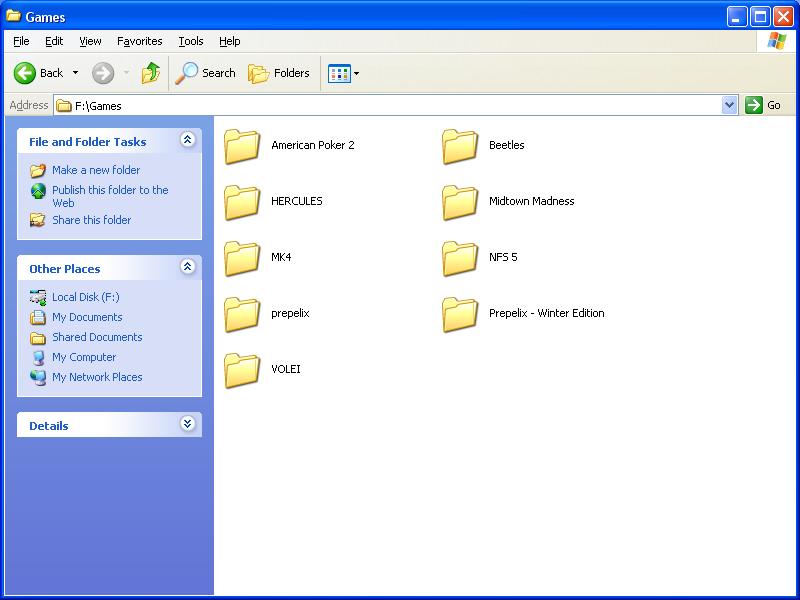Click the Make a new folder link

(96, 170)
